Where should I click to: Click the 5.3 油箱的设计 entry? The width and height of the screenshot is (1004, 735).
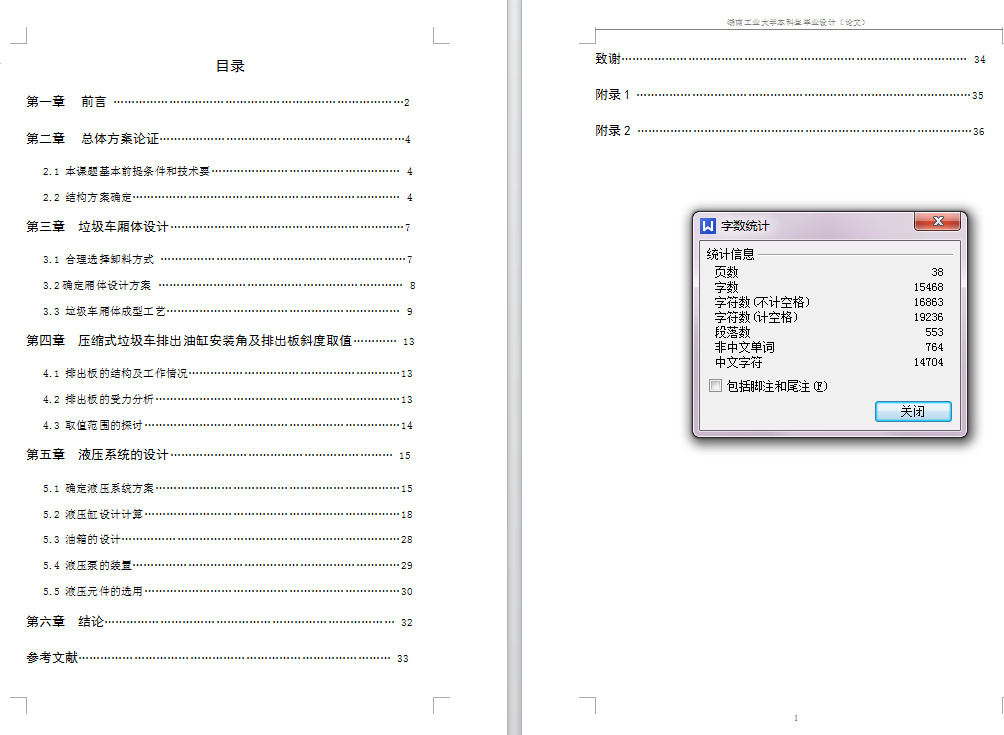(227, 539)
